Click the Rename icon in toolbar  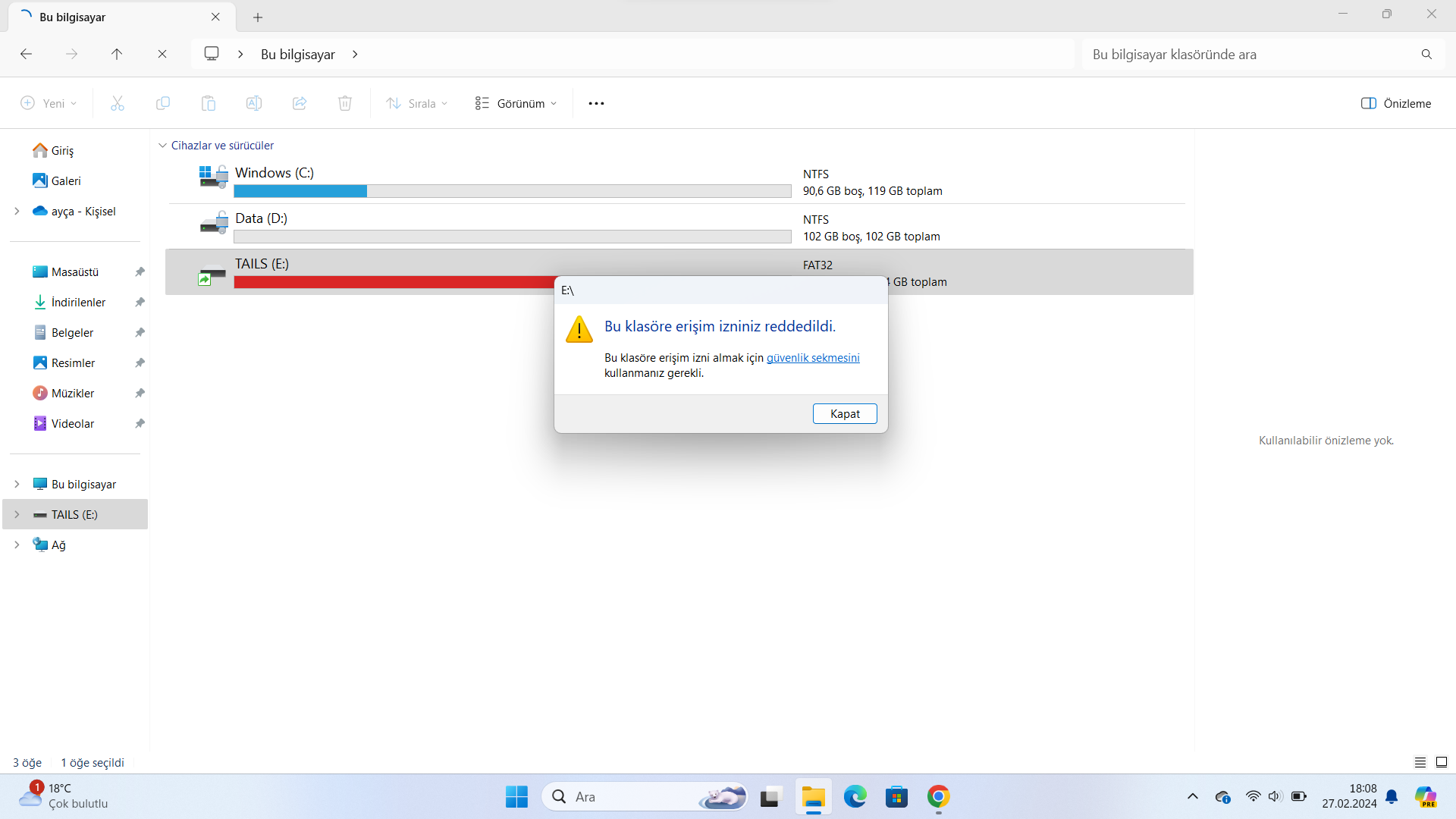254,104
